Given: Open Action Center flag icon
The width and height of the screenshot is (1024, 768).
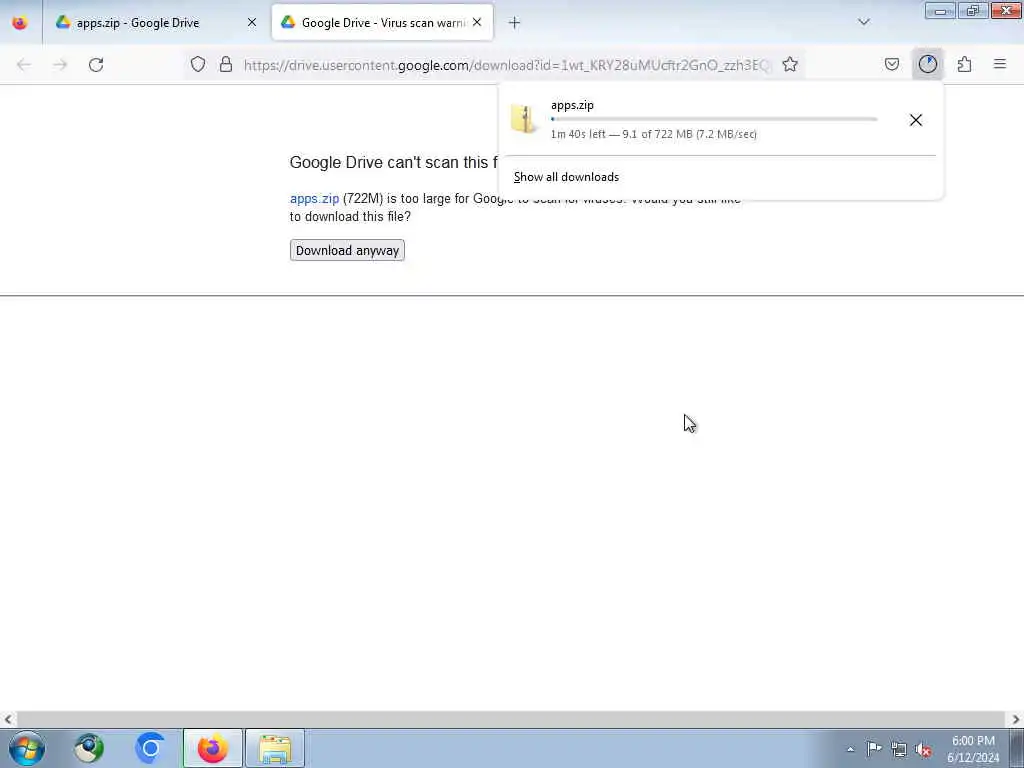Looking at the screenshot, I should [x=874, y=749].
